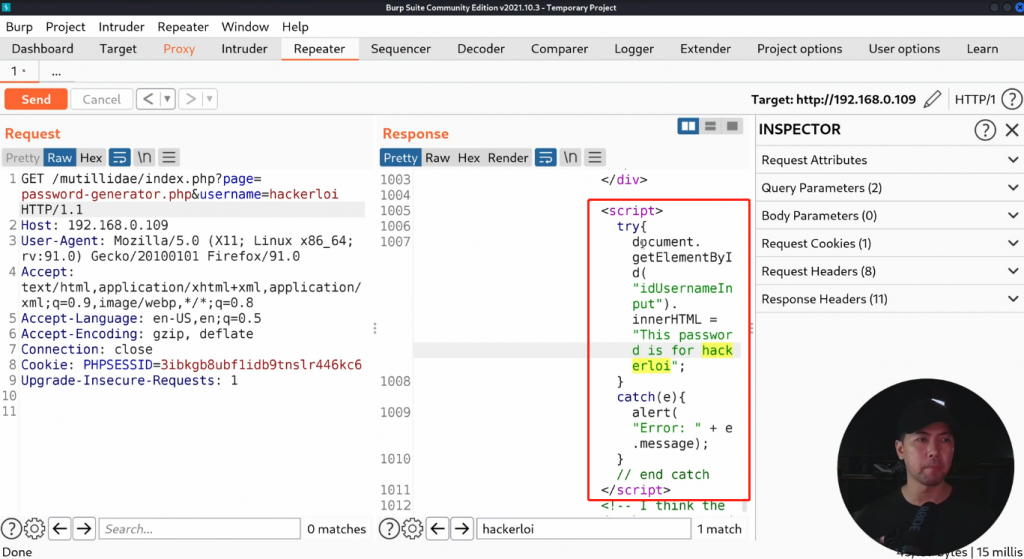Go to next match in request search
The height and width of the screenshot is (559, 1024).
click(x=84, y=529)
